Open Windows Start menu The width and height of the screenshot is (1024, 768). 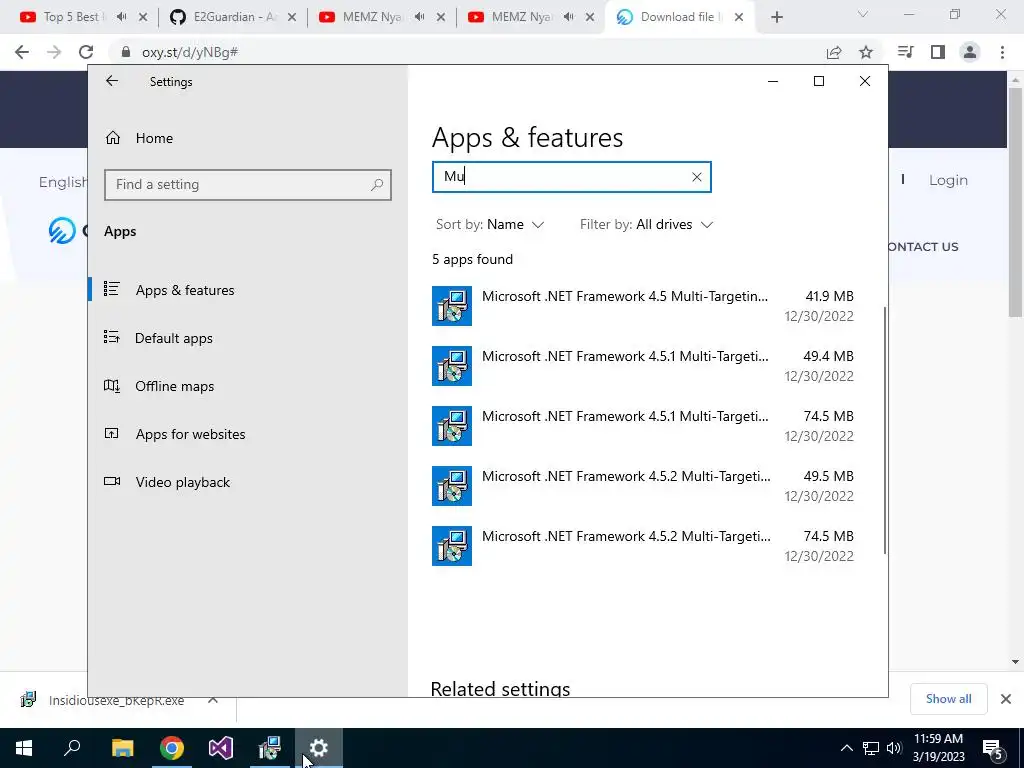click(x=24, y=748)
